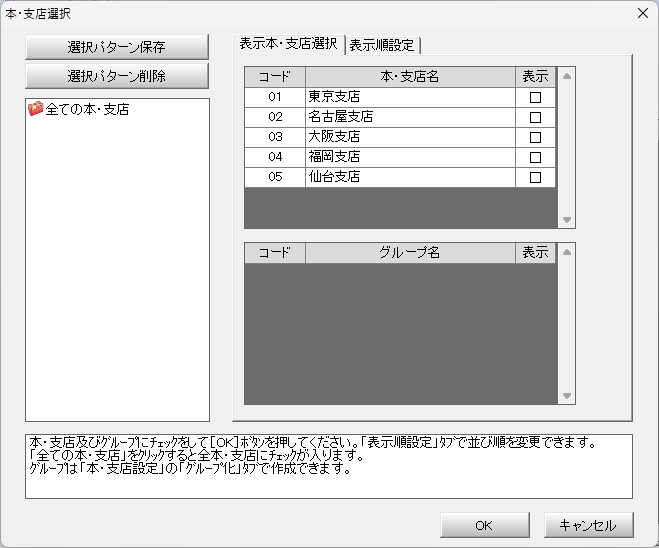
Task: Click the up arrow of the group list scrollbar
Action: pyautogui.click(x=567, y=252)
